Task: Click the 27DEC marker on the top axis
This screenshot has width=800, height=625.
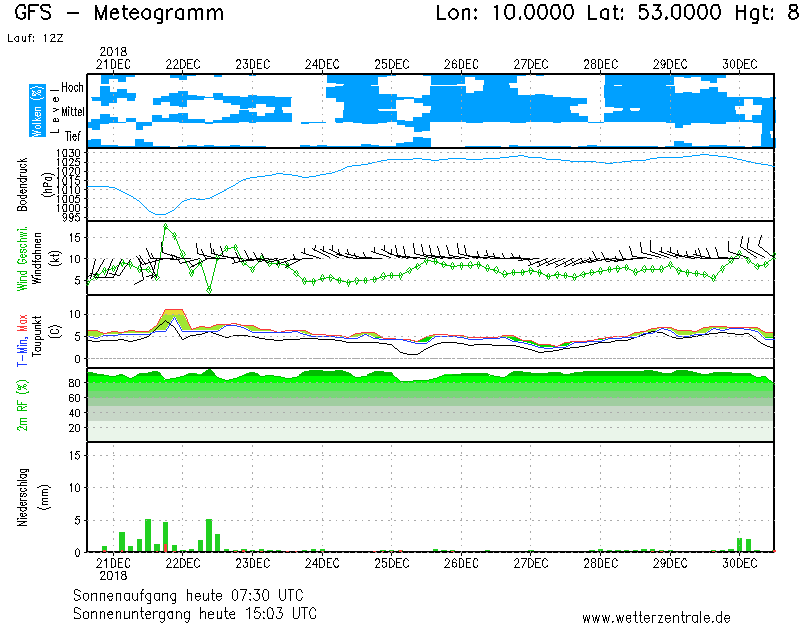Action: (530, 64)
